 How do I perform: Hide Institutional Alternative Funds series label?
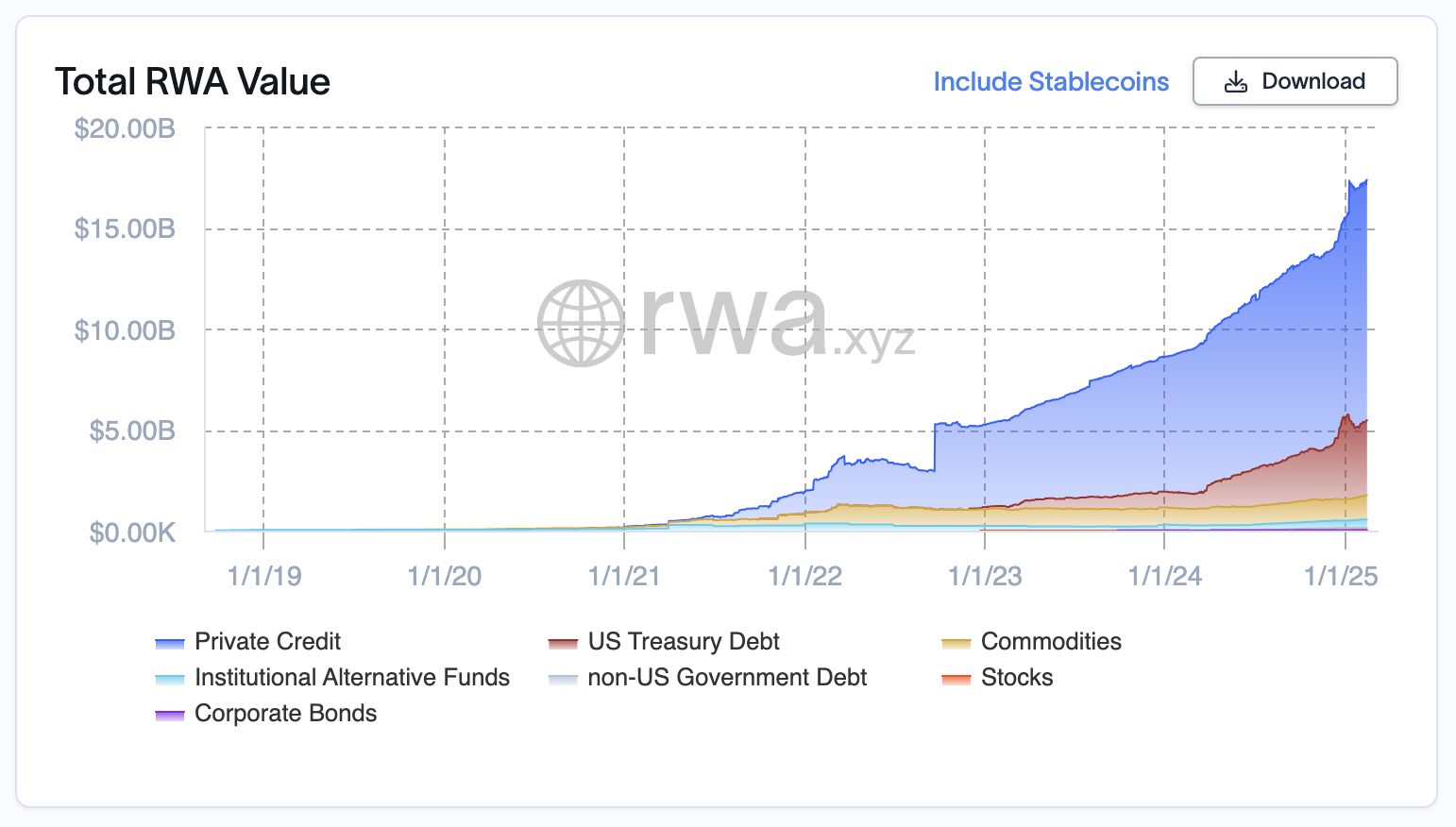click(351, 678)
